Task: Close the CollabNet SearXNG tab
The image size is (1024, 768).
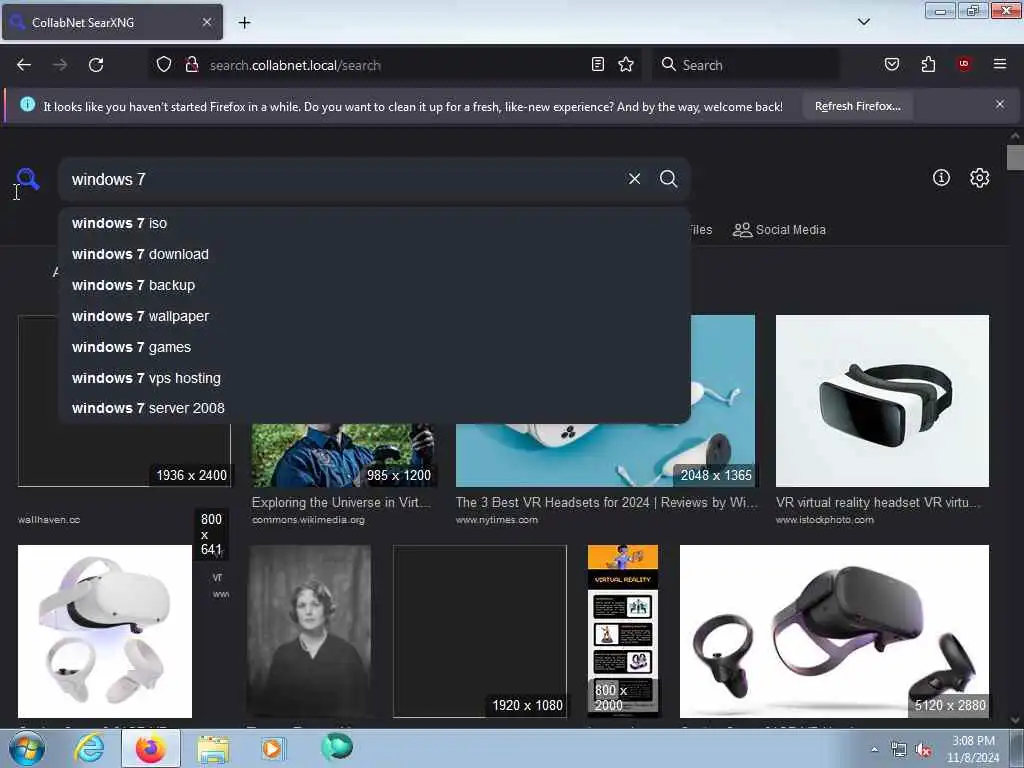Action: coord(206,22)
